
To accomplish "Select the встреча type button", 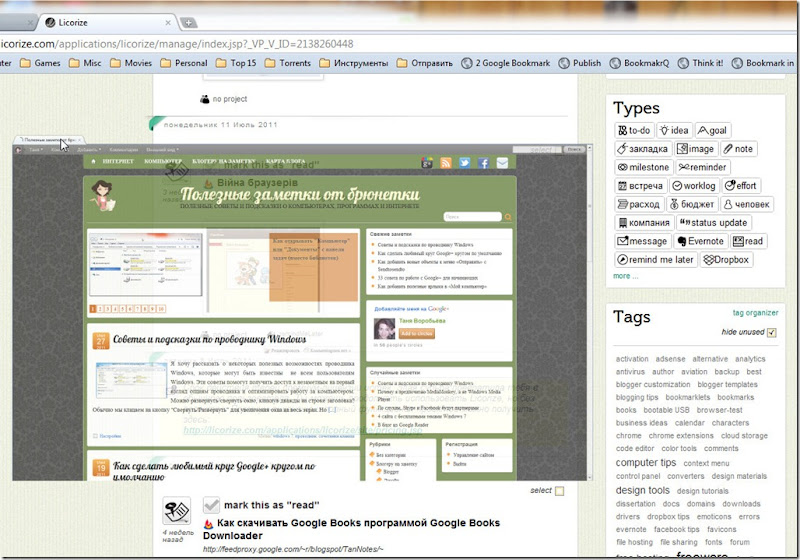I will [x=640, y=186].
